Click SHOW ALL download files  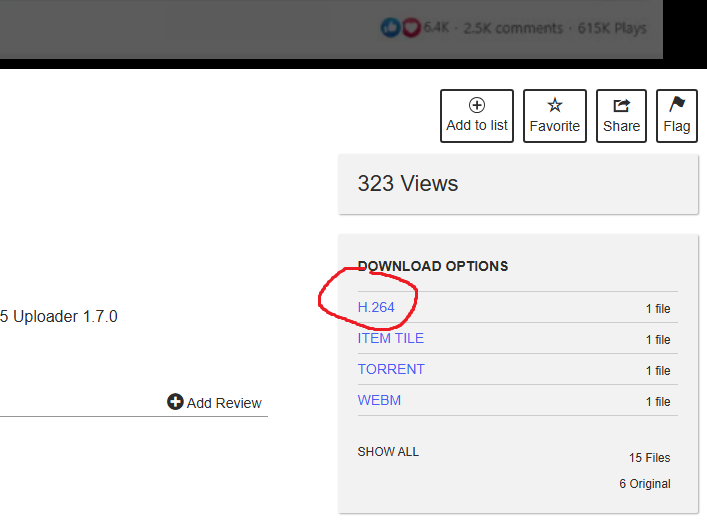pyautogui.click(x=388, y=452)
